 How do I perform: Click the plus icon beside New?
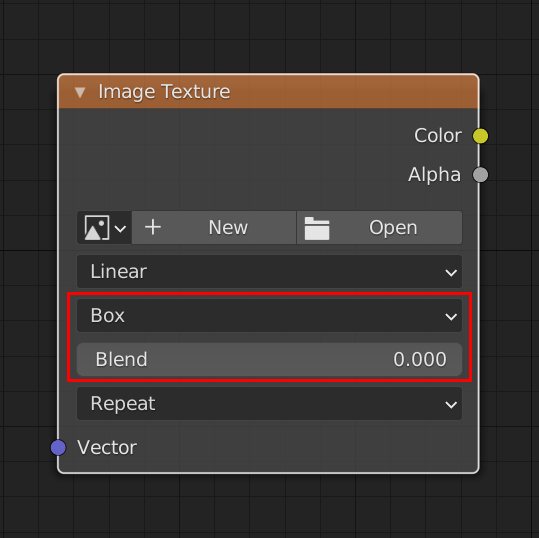click(x=153, y=227)
